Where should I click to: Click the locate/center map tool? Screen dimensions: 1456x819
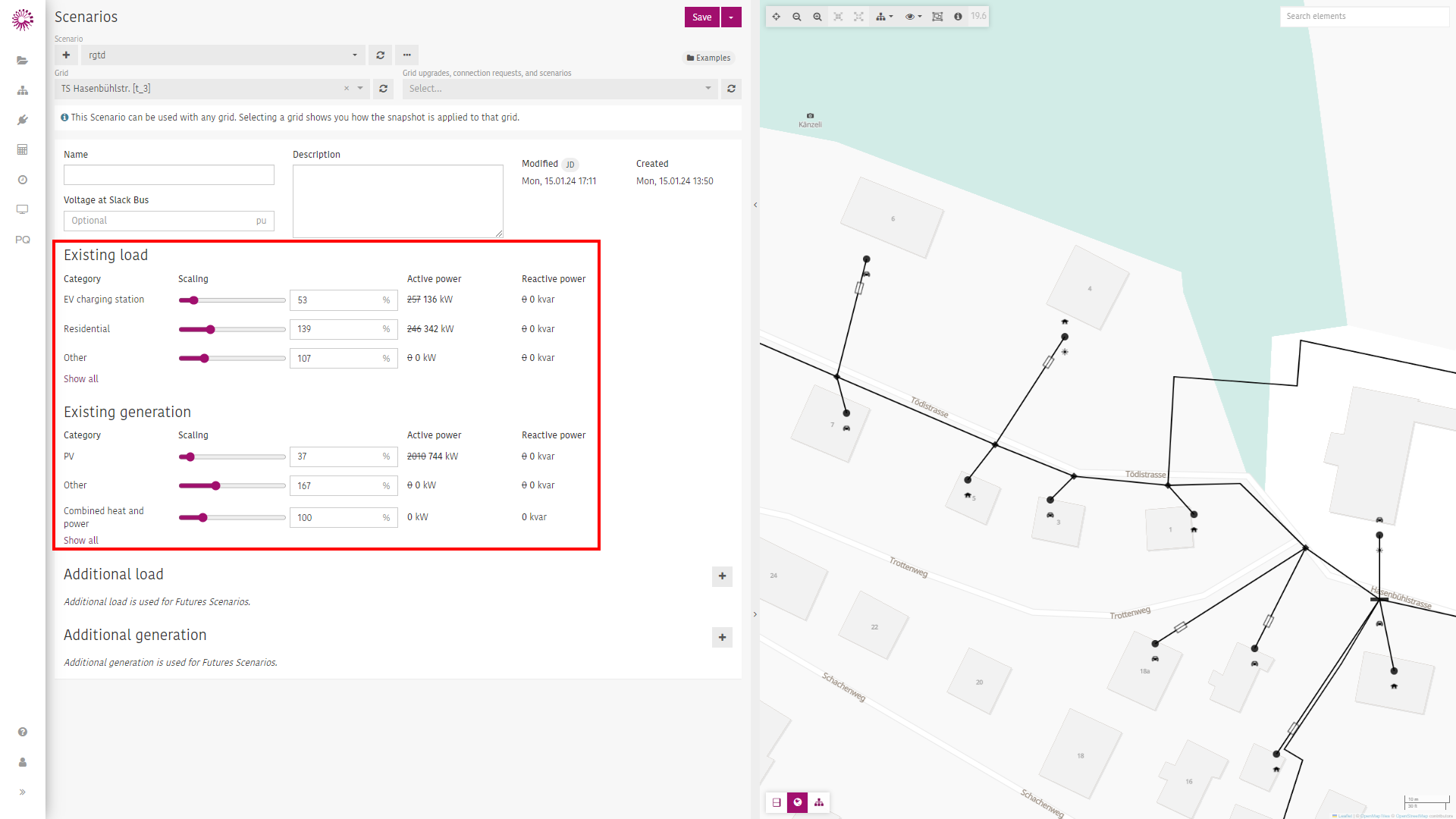[x=776, y=17]
